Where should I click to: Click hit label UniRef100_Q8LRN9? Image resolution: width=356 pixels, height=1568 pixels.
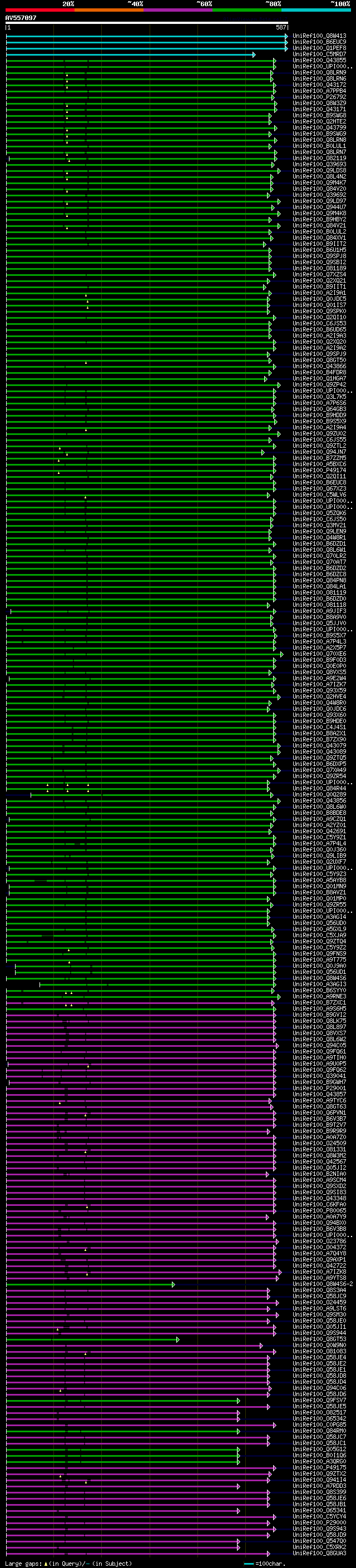coord(319,72)
